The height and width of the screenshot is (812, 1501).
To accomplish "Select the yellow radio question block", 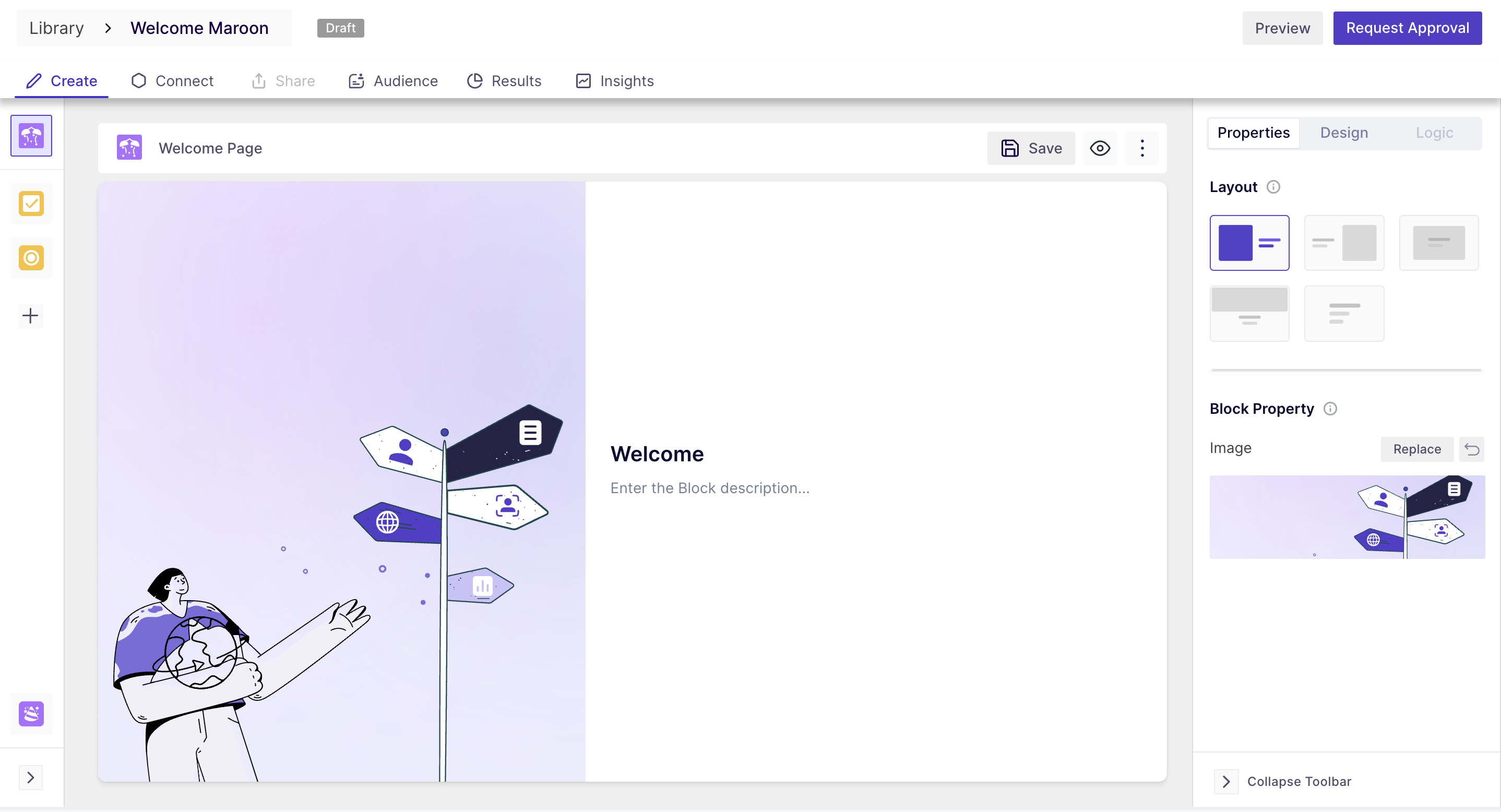I will click(31, 257).
